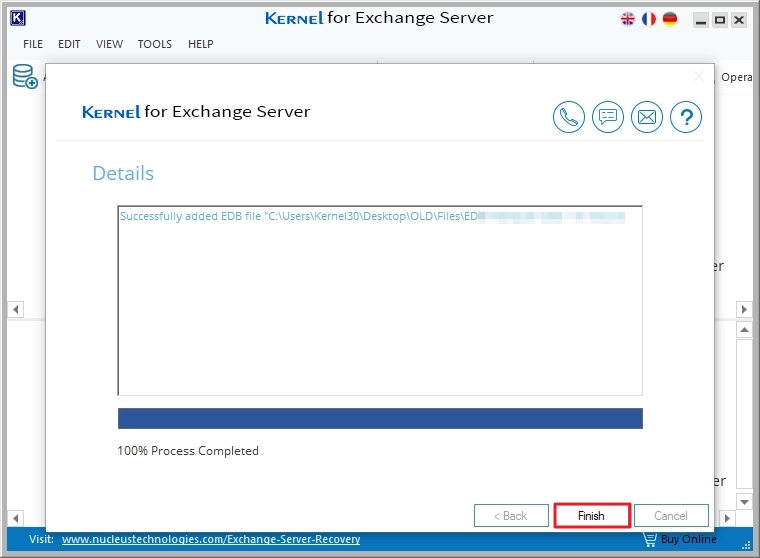Open the VIEW menu
Screen dimensions: 760x558
(x=109, y=44)
